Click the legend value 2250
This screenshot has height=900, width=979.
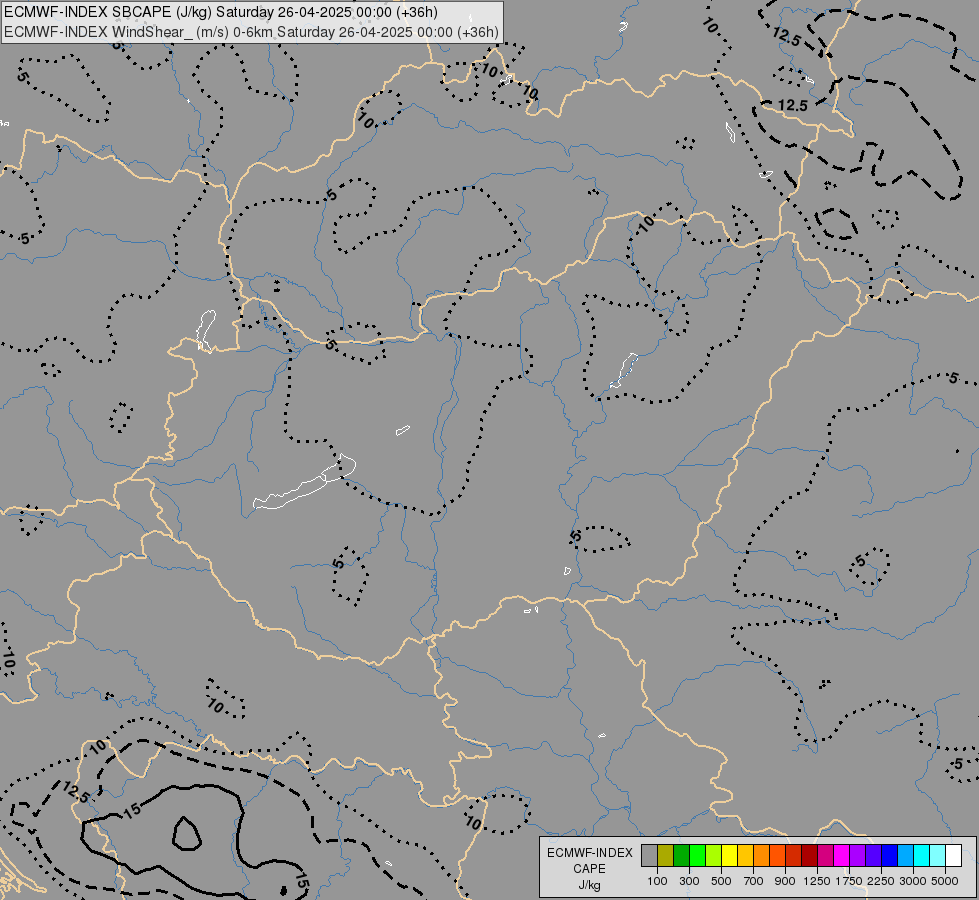click(881, 881)
